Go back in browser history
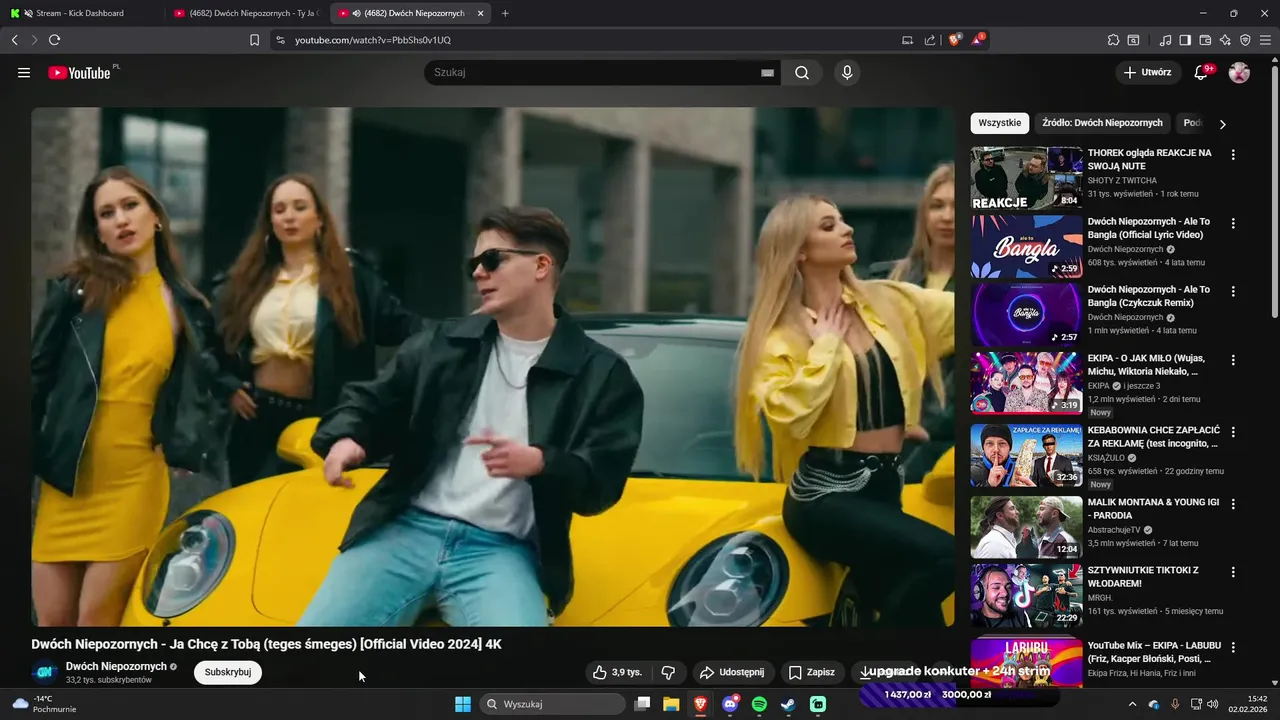1280x720 pixels. [14, 40]
